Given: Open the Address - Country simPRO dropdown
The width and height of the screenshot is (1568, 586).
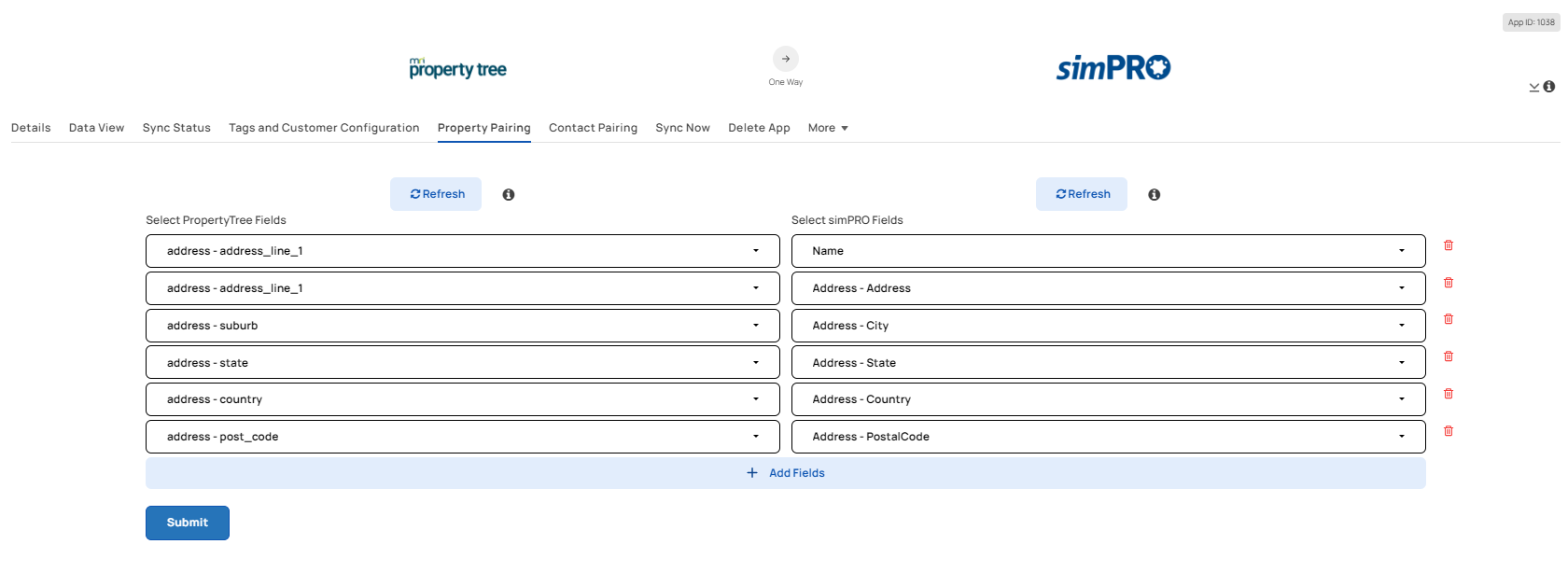Looking at the screenshot, I should (1109, 399).
